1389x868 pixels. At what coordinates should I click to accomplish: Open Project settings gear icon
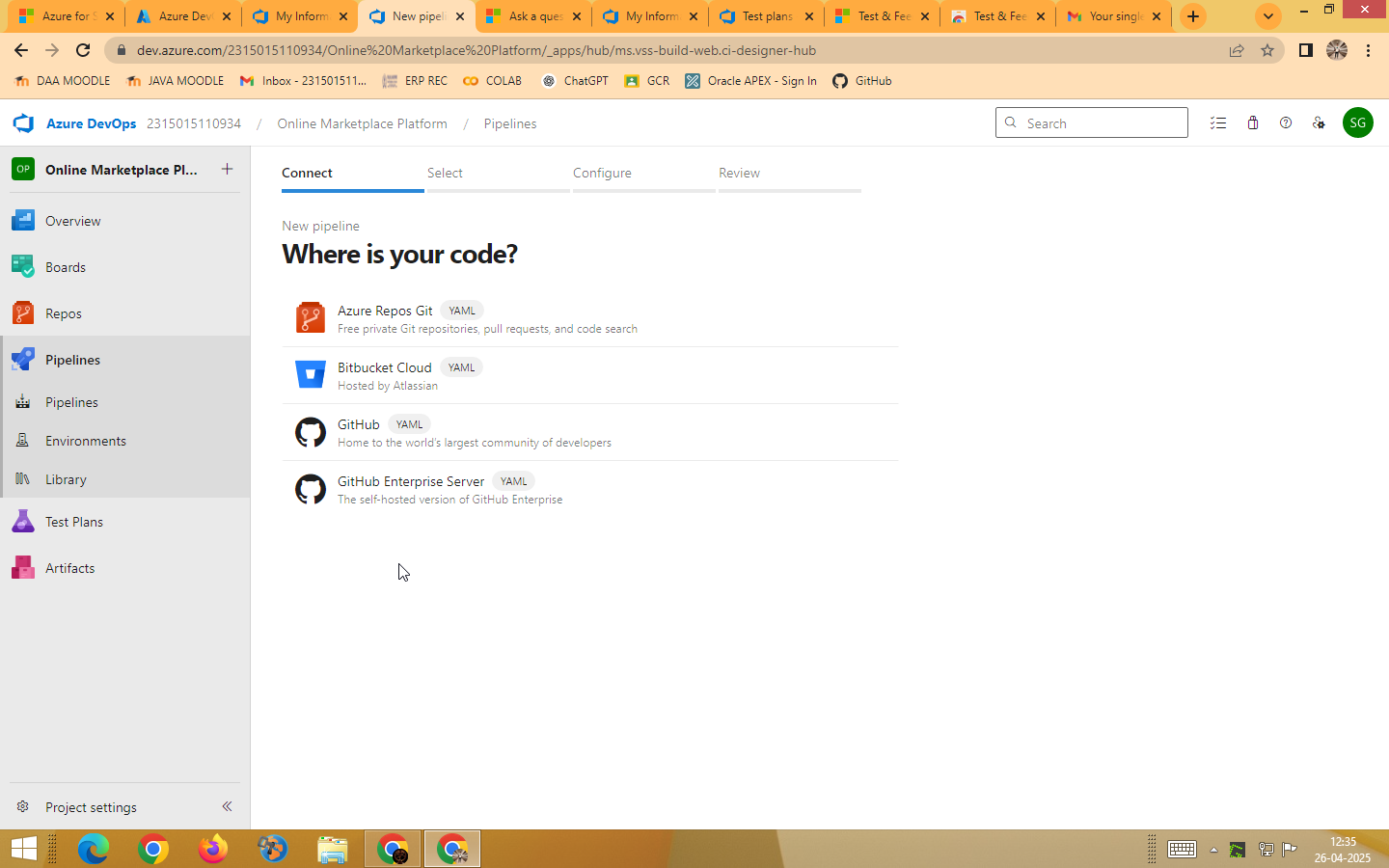coord(23,807)
